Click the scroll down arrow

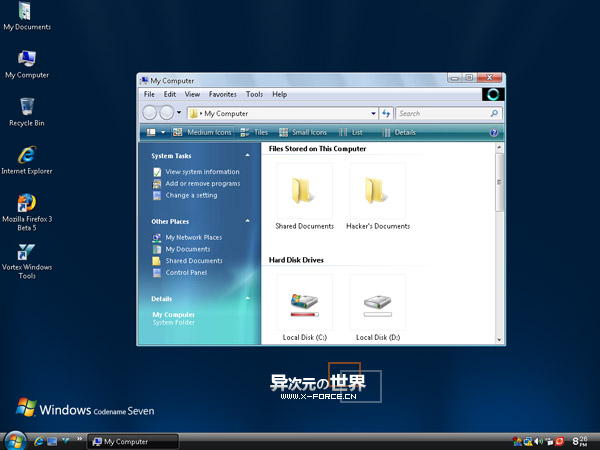point(499,340)
